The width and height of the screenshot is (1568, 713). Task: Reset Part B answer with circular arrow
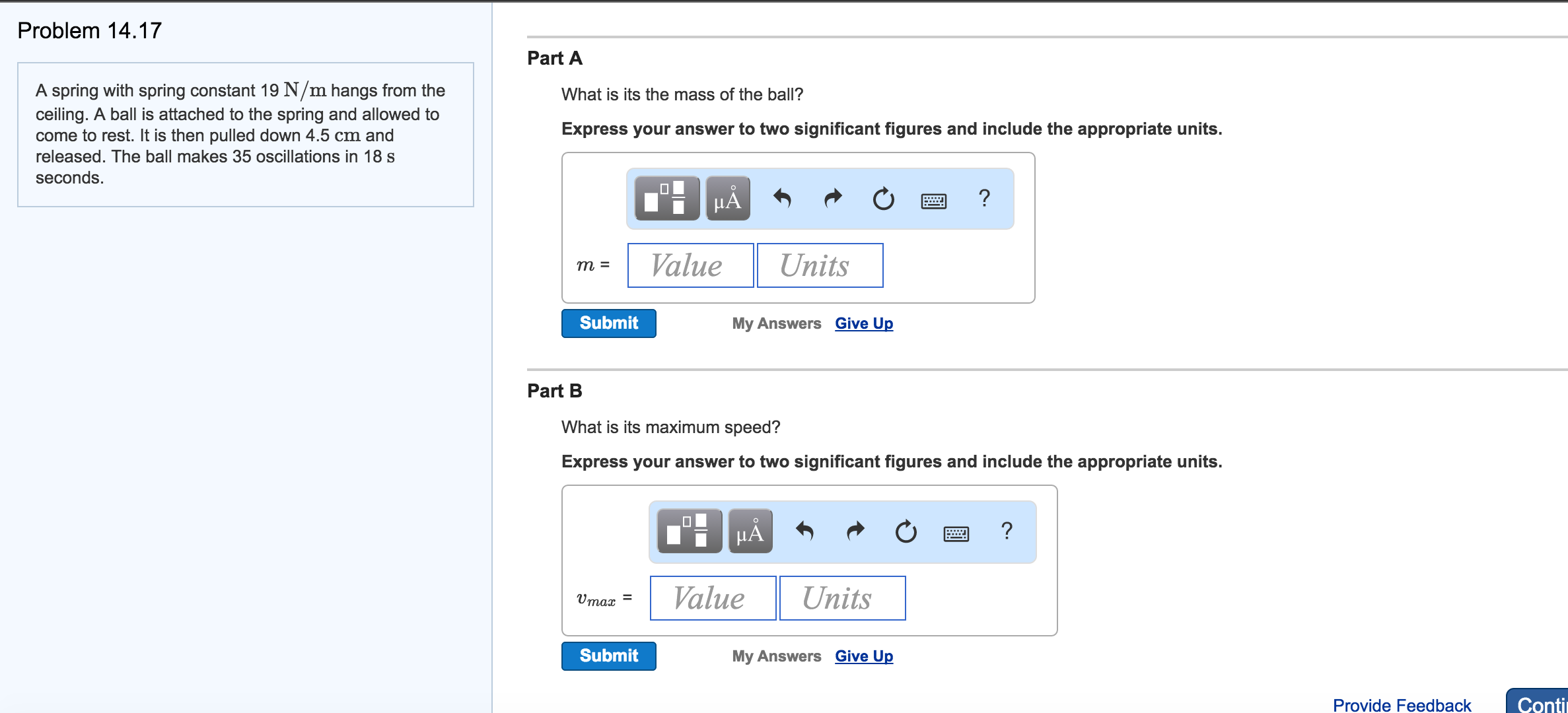point(906,531)
